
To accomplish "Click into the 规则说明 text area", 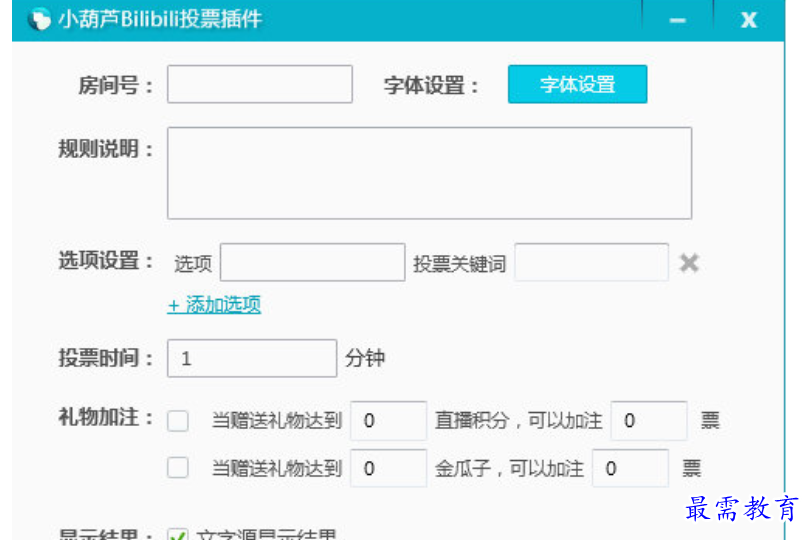I will click(429, 173).
